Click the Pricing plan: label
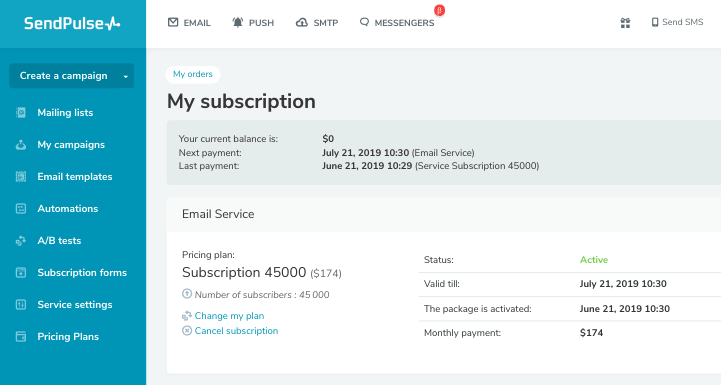Screen dimensions: 721x385 (x=208, y=255)
